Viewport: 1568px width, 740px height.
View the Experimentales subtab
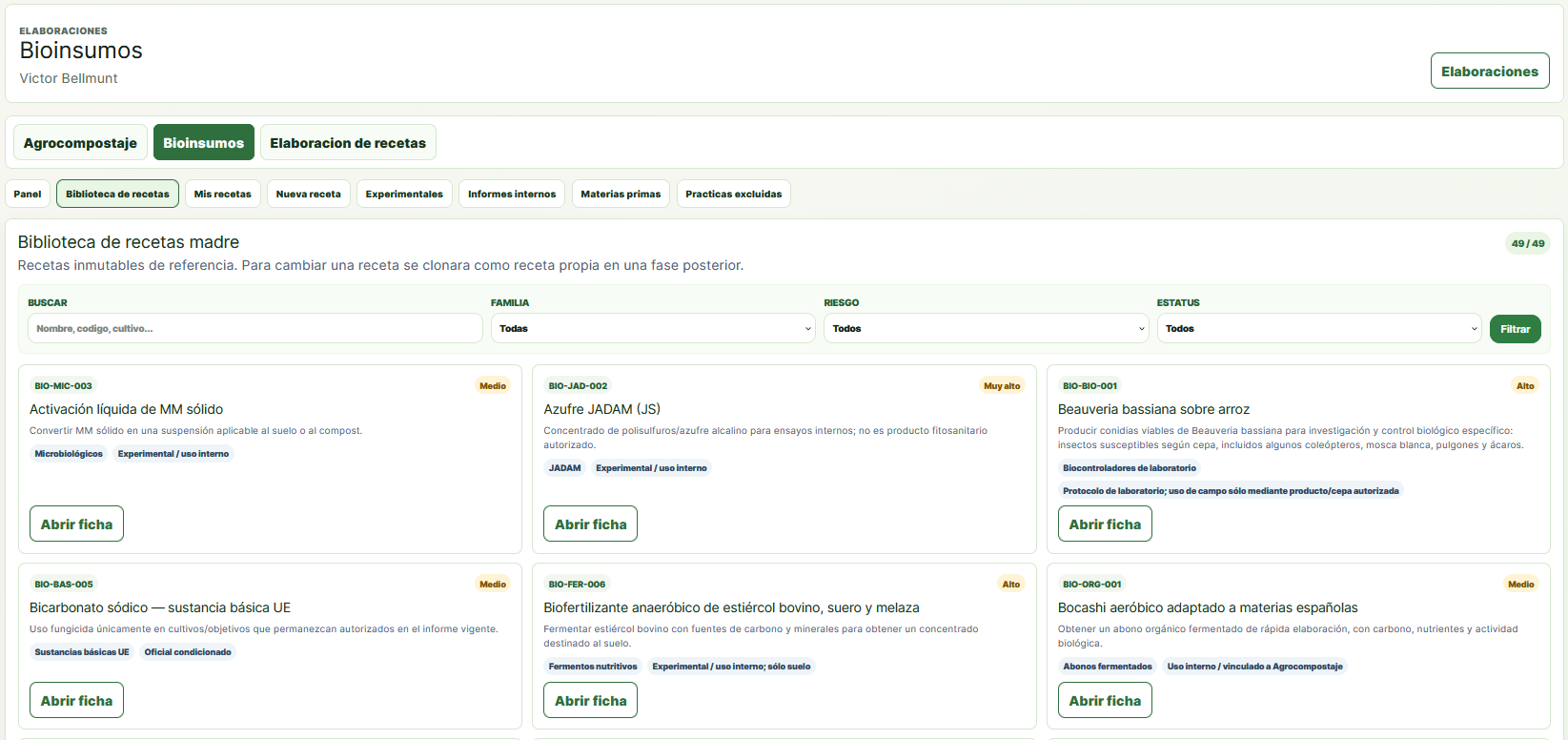pos(404,194)
